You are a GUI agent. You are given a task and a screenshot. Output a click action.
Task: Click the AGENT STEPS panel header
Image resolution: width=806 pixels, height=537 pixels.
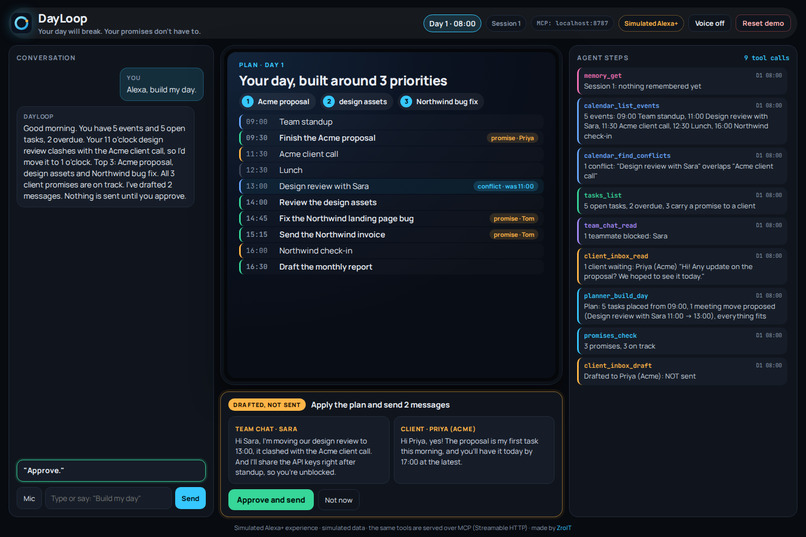tap(602, 58)
